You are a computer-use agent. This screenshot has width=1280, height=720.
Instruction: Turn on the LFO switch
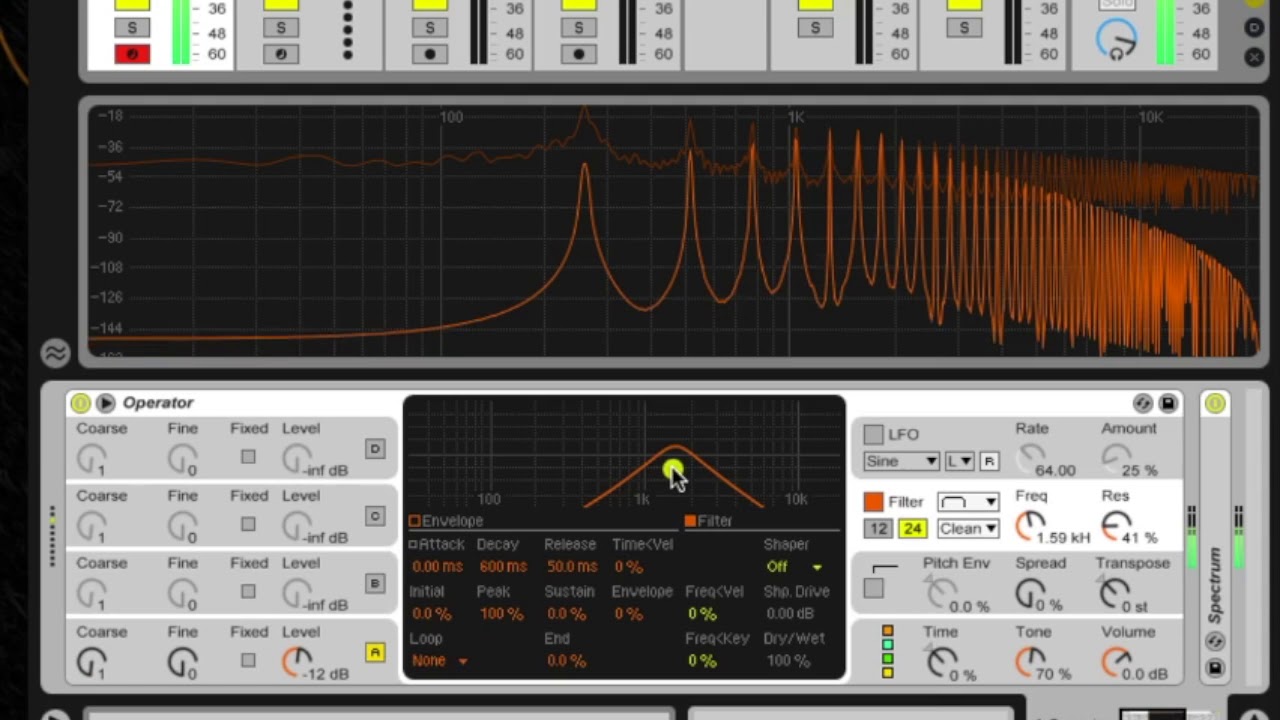pos(874,434)
